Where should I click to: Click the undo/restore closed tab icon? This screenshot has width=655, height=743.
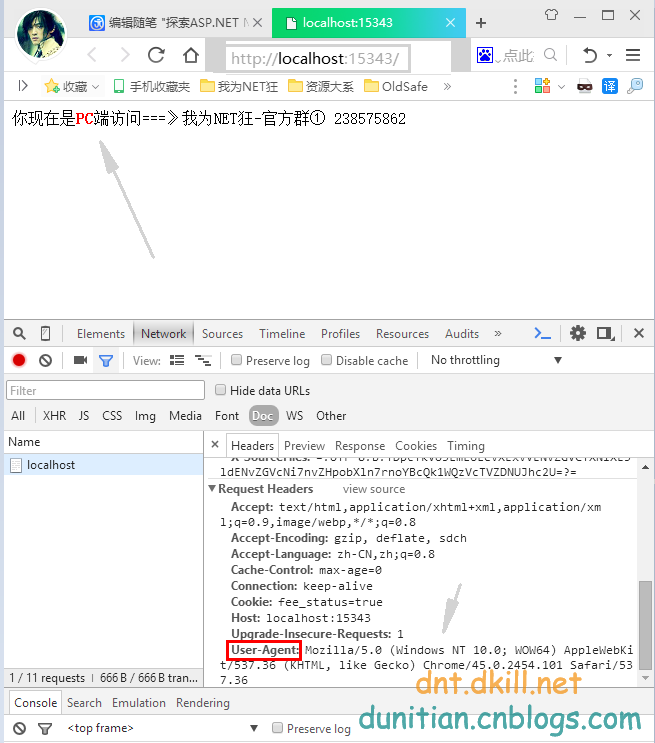590,55
